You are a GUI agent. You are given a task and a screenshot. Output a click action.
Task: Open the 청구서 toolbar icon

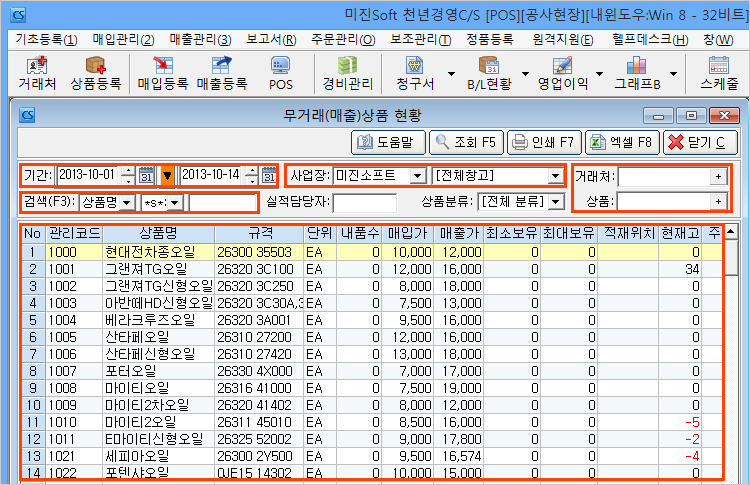415,73
